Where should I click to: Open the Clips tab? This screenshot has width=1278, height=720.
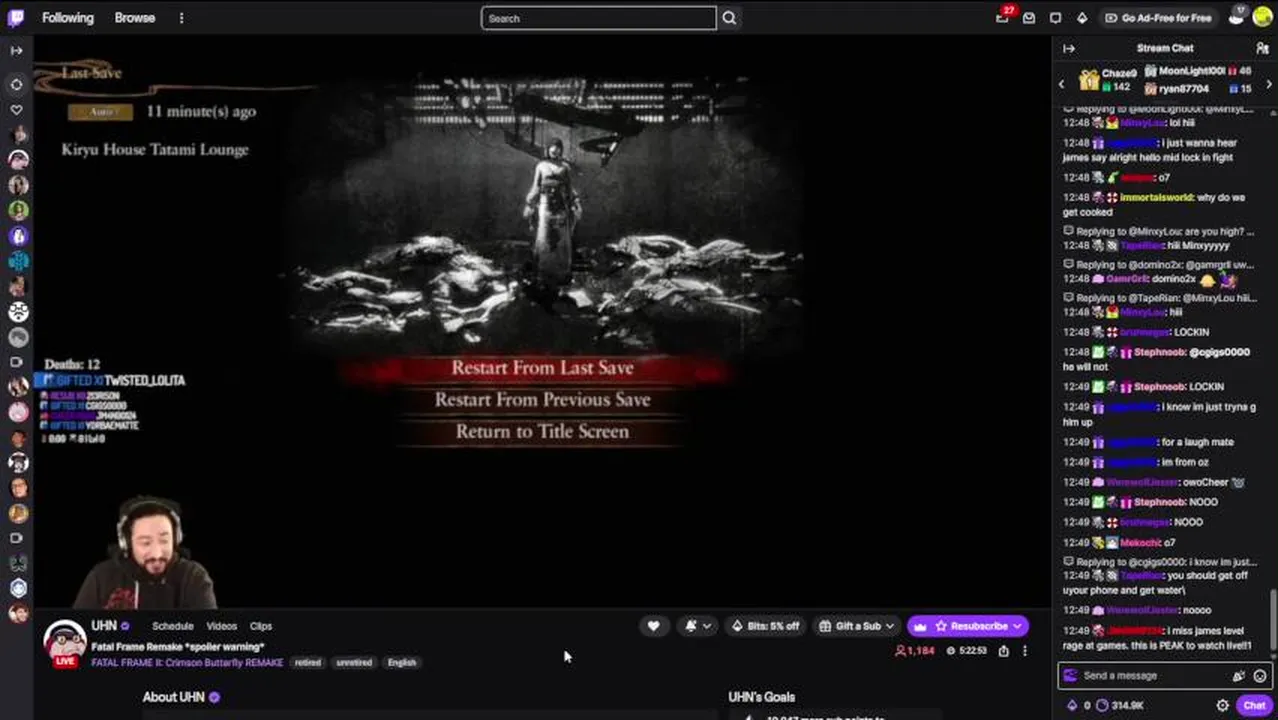261,626
